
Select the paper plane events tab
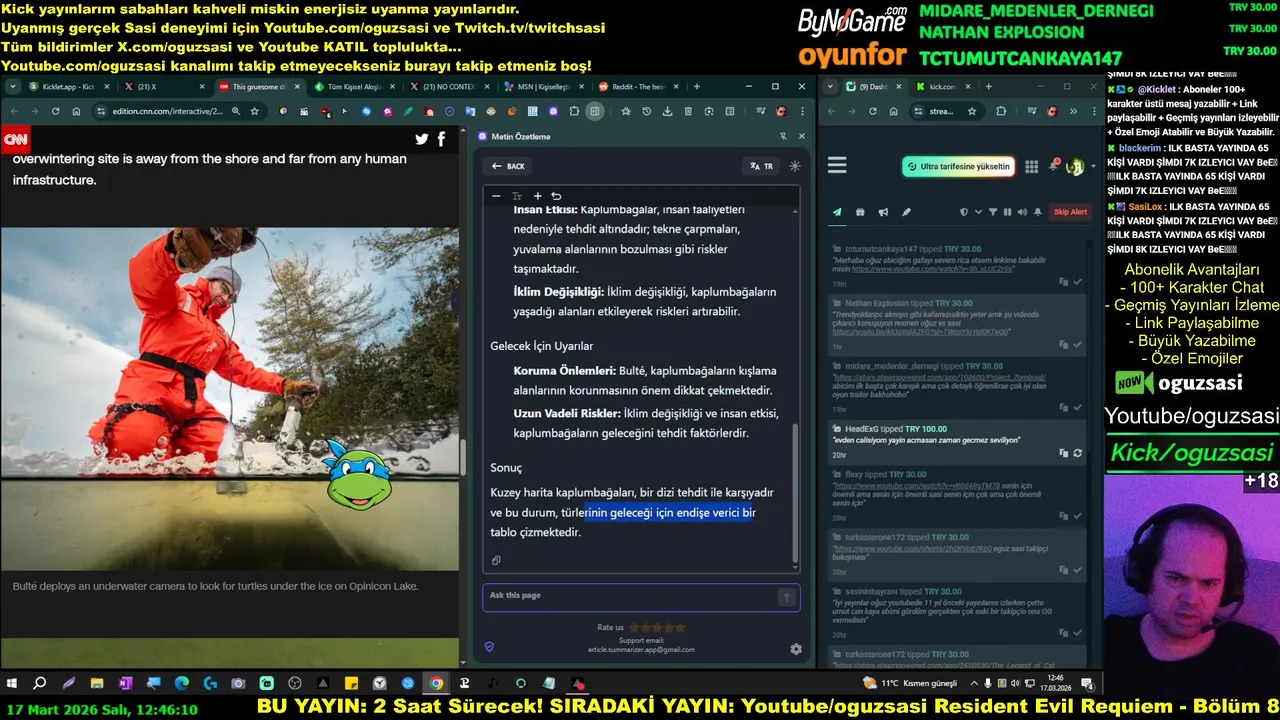[x=837, y=212]
